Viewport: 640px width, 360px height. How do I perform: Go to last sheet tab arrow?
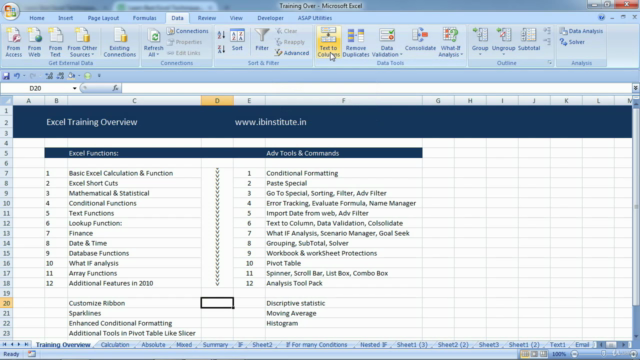pos(26,345)
